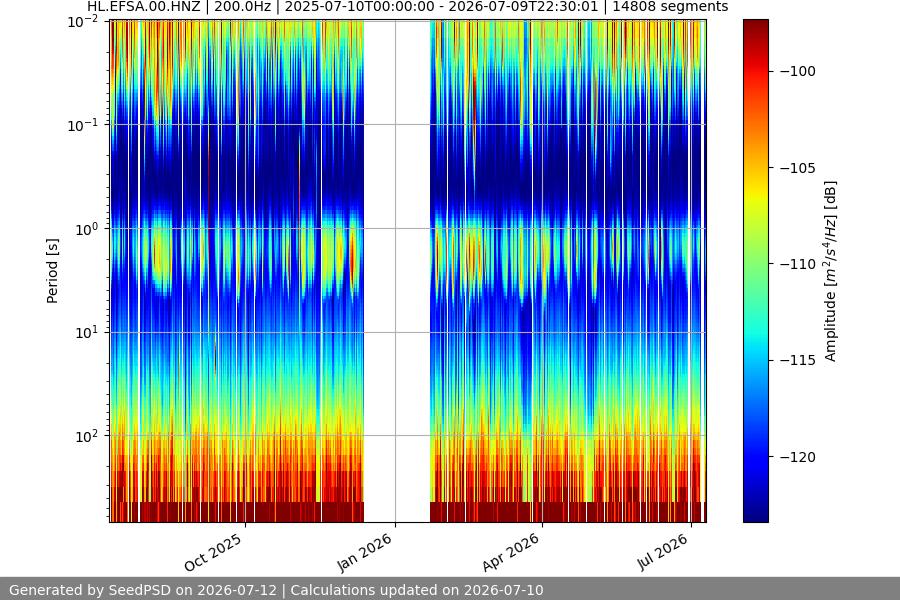Click the '−110' colorbar tick label

point(798,264)
